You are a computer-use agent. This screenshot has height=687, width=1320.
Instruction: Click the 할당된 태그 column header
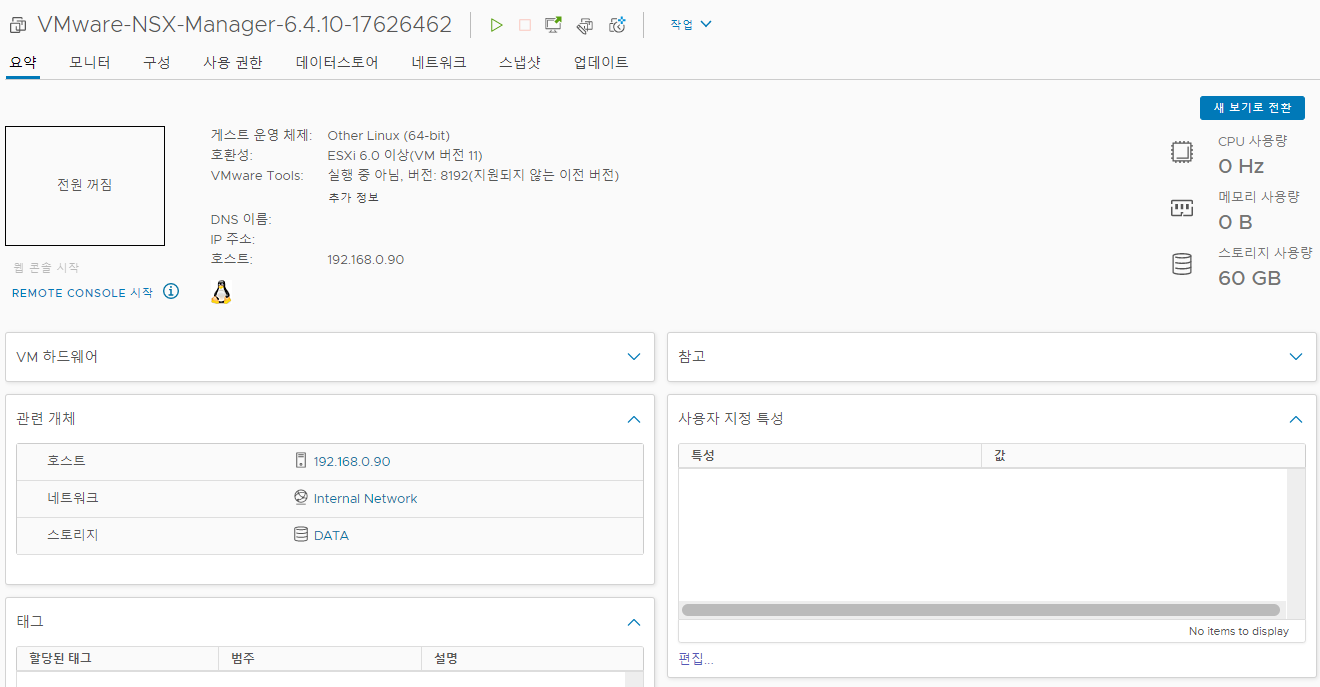click(x=117, y=658)
